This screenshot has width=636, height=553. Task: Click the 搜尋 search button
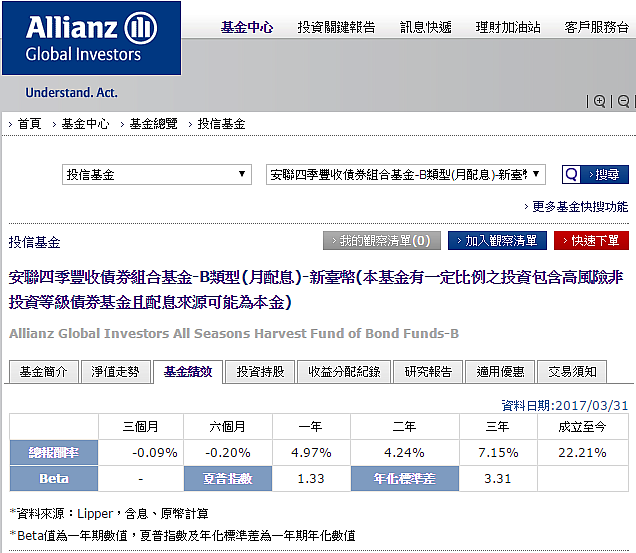(604, 175)
